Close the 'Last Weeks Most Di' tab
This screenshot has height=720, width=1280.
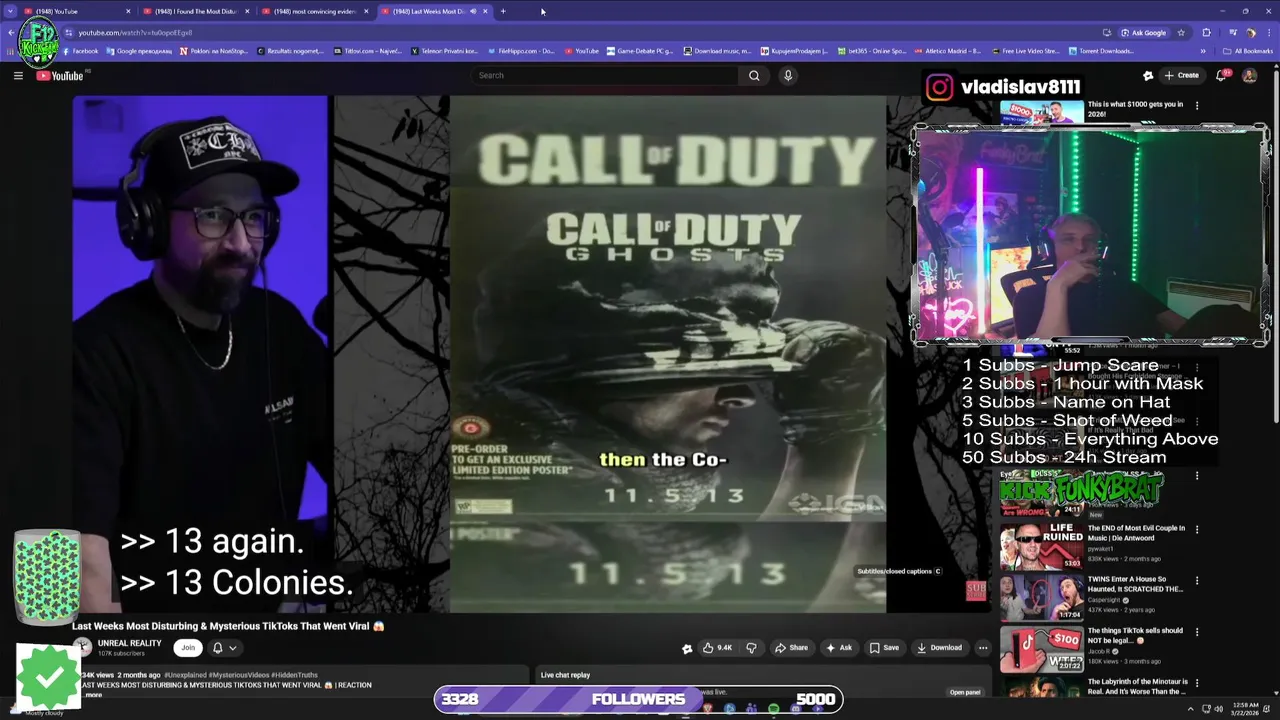(x=485, y=11)
